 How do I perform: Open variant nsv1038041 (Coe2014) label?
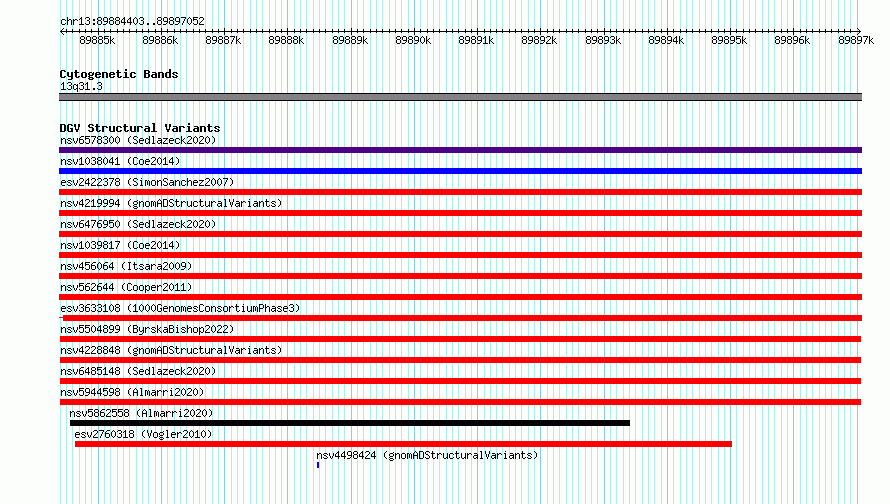point(120,161)
